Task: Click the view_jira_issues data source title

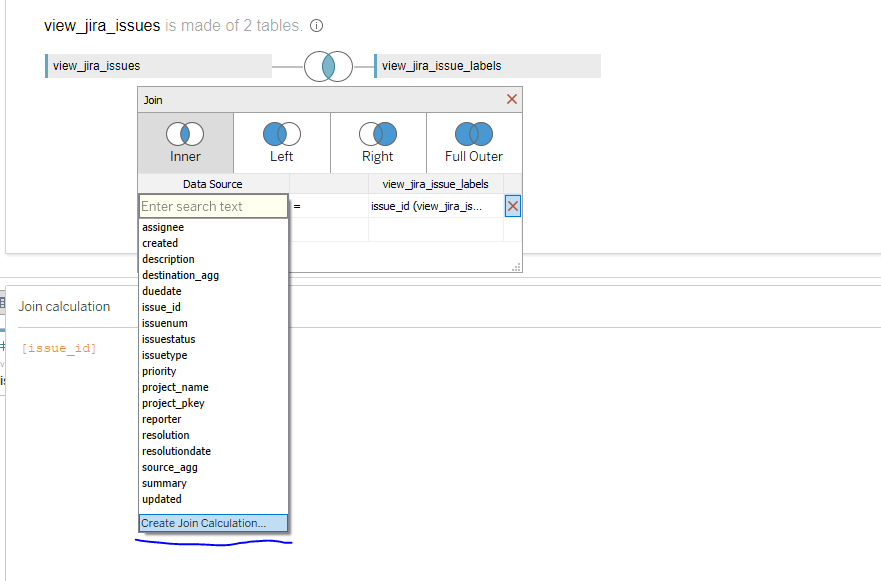Action: 102,26
